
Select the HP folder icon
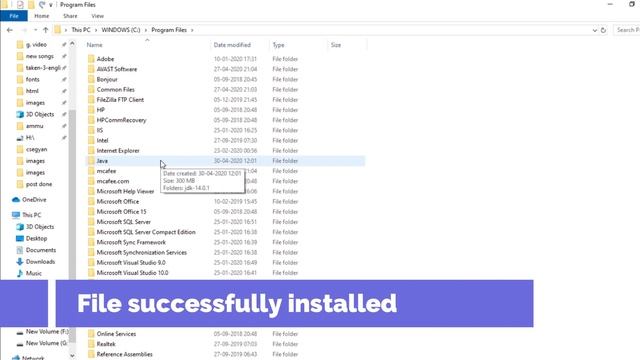(91, 110)
